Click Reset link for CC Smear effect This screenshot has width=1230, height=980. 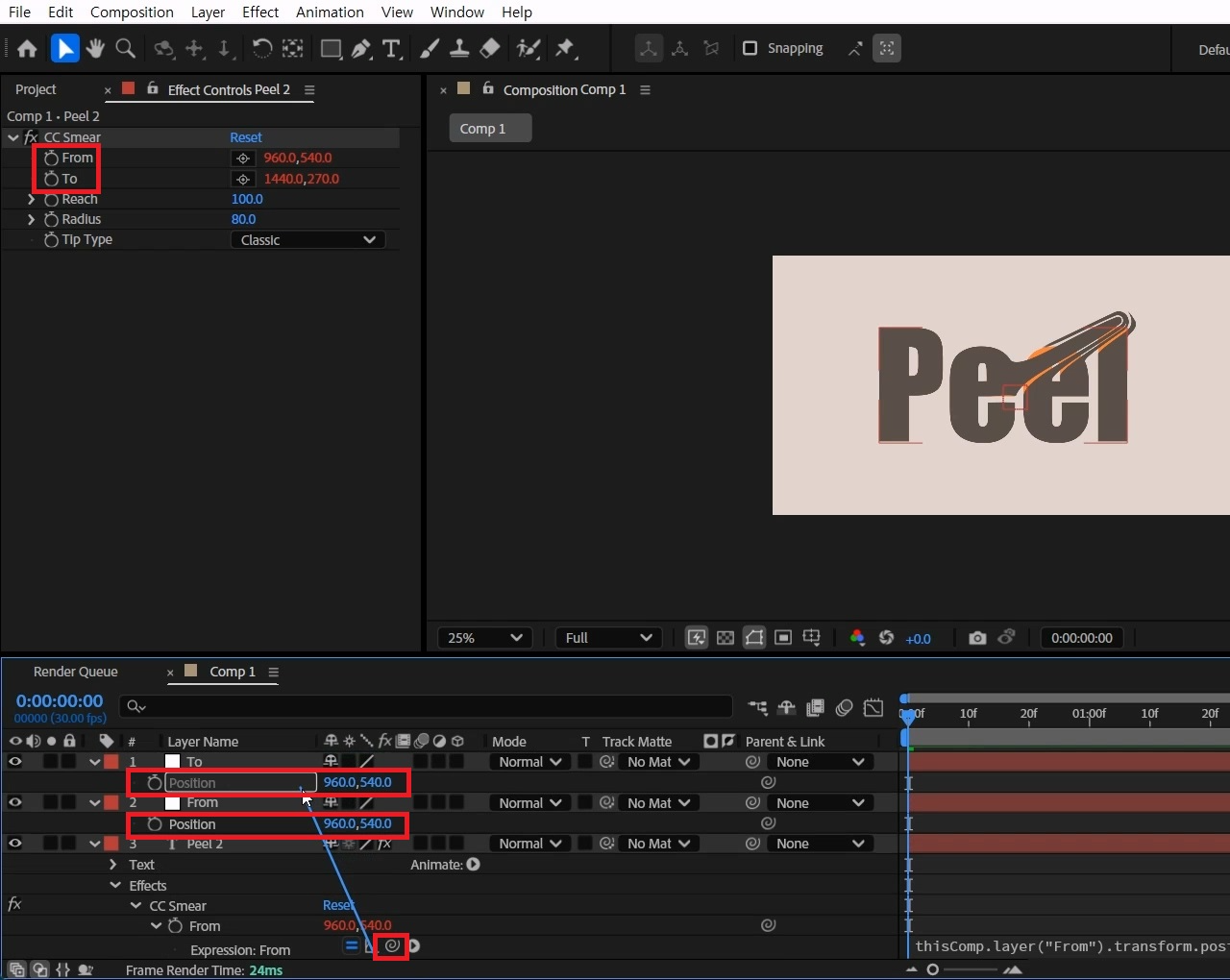tap(246, 137)
